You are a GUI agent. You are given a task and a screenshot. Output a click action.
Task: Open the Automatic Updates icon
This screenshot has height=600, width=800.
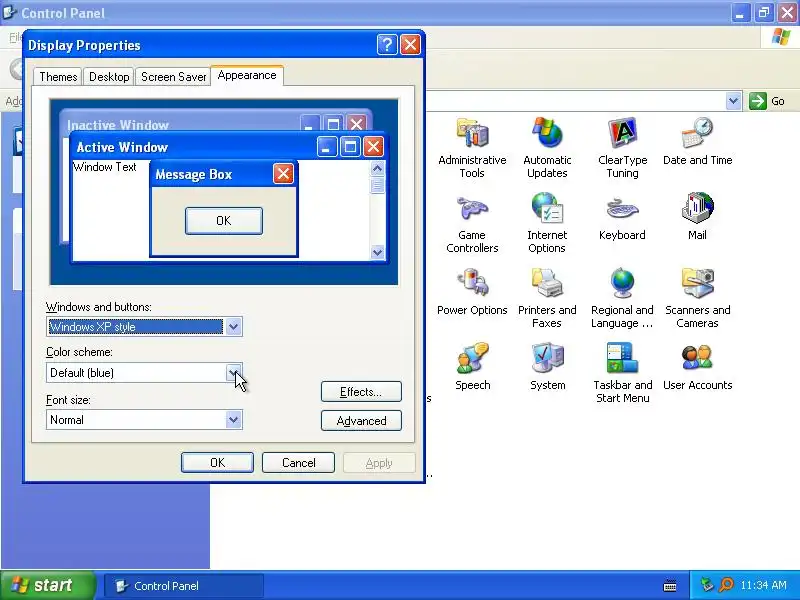(547, 134)
